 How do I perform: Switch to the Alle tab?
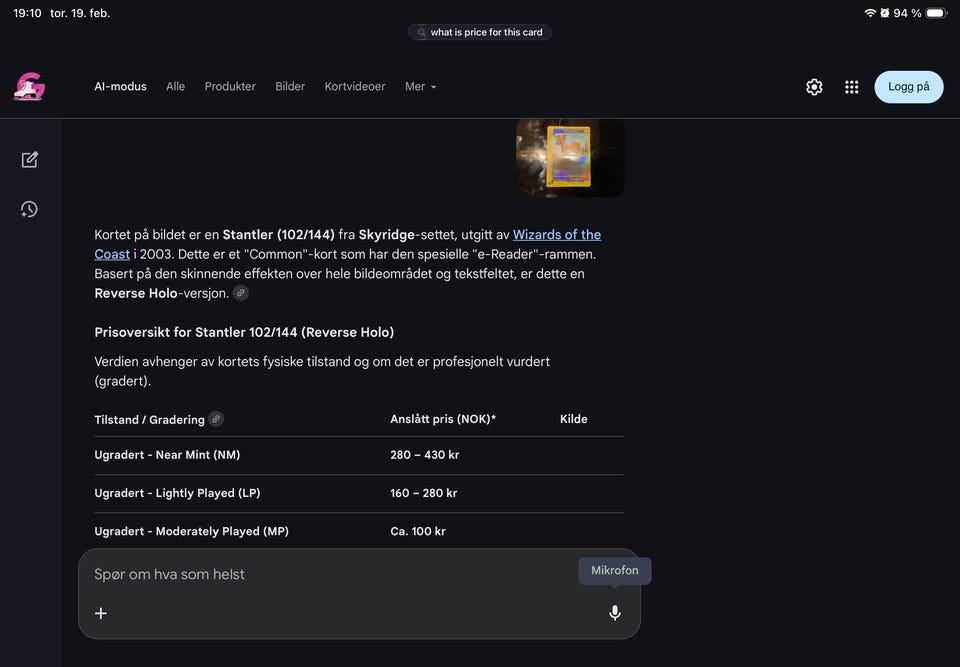[175, 86]
